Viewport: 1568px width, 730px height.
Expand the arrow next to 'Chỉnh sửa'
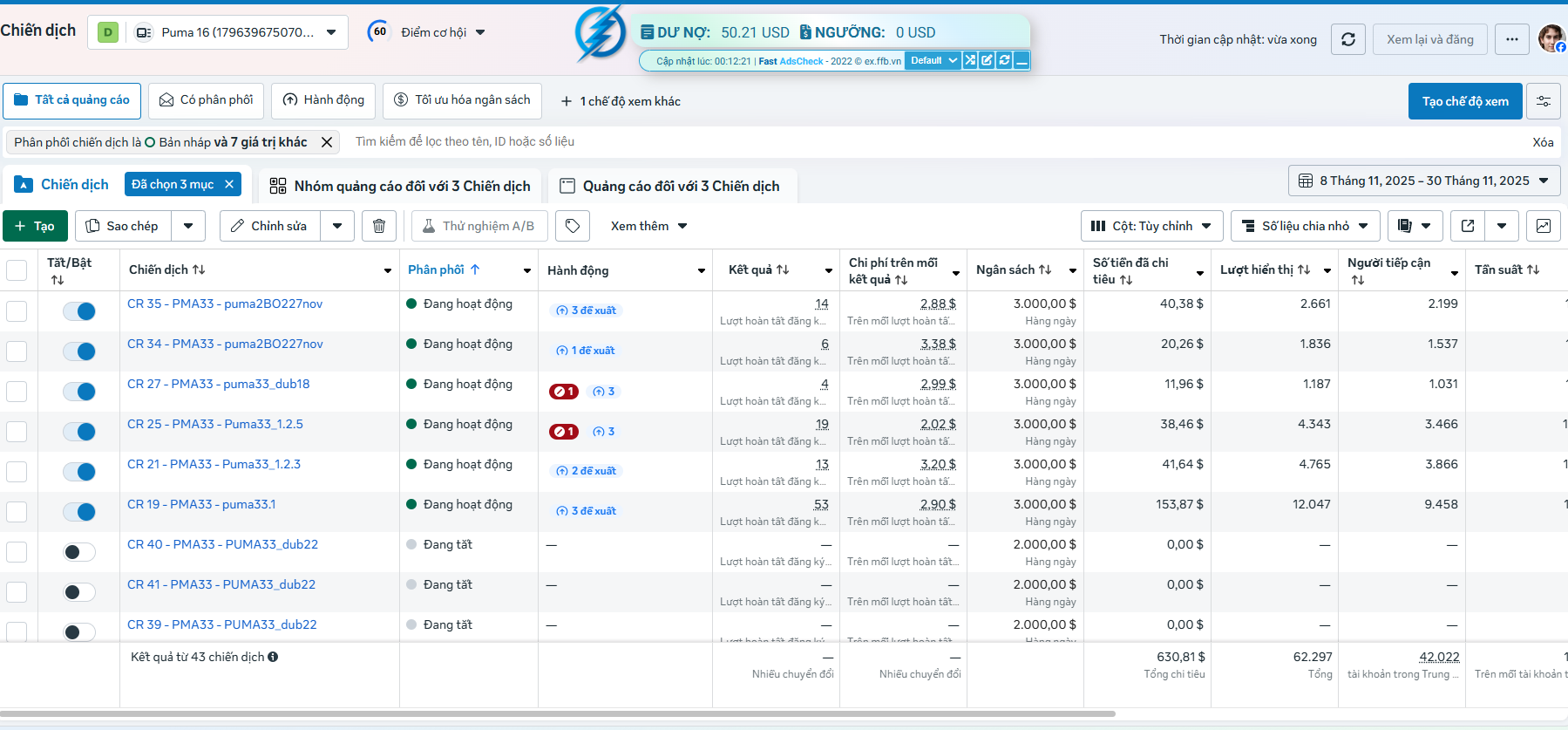(337, 226)
